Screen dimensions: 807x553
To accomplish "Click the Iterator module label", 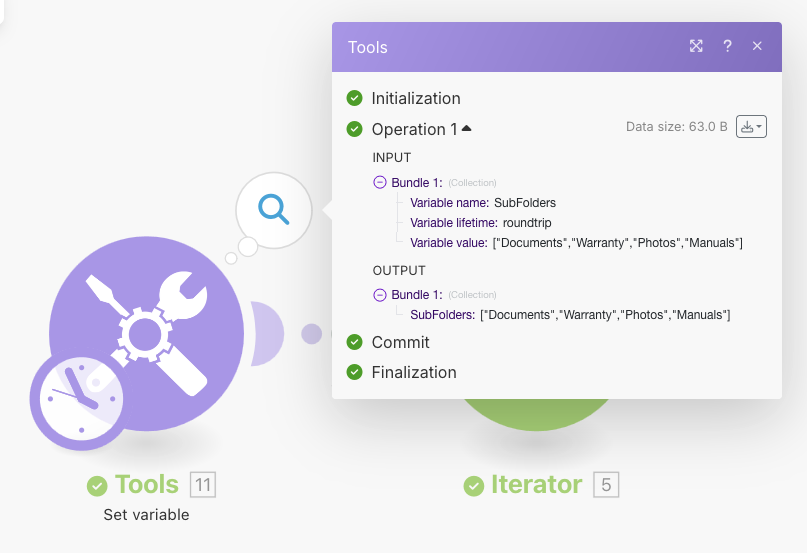I will [x=536, y=485].
